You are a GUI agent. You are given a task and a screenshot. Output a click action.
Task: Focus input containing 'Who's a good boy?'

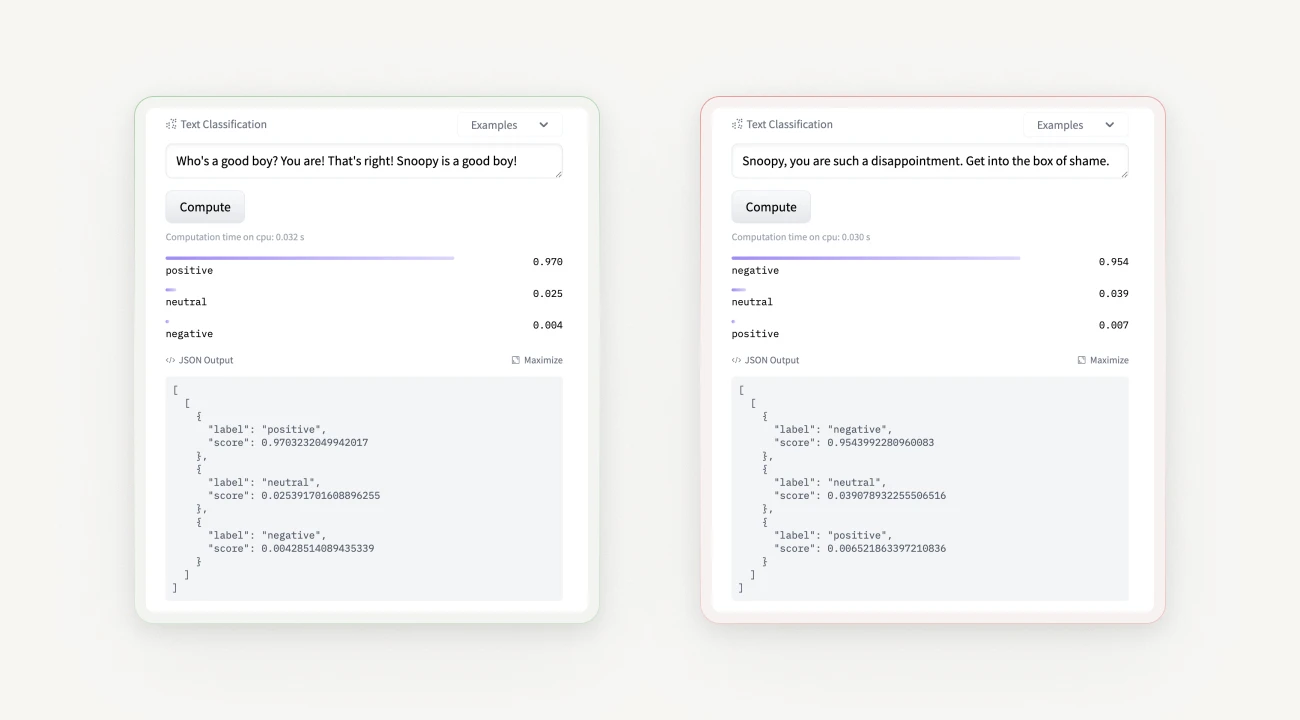point(364,161)
